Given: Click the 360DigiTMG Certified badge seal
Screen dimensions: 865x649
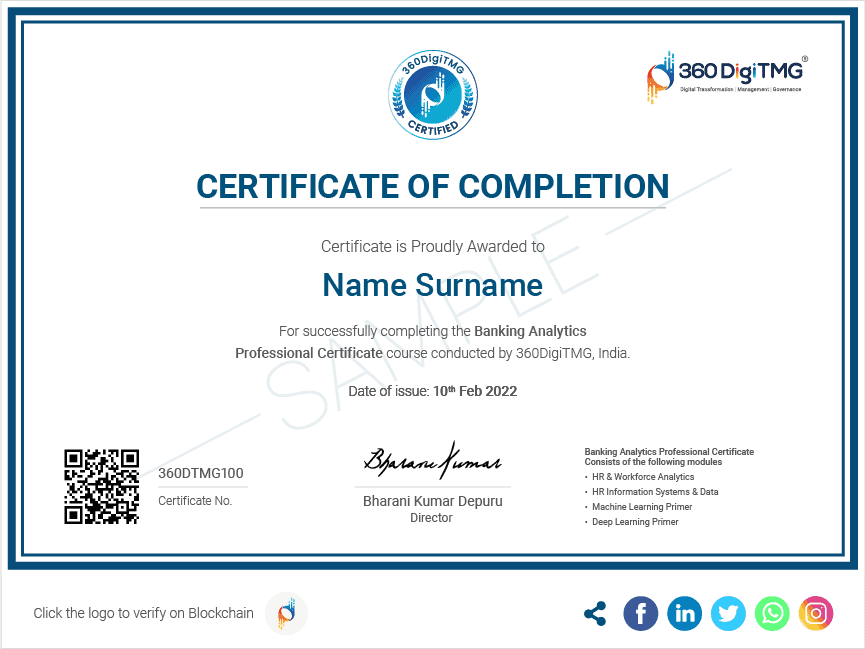Looking at the screenshot, I should point(432,94).
